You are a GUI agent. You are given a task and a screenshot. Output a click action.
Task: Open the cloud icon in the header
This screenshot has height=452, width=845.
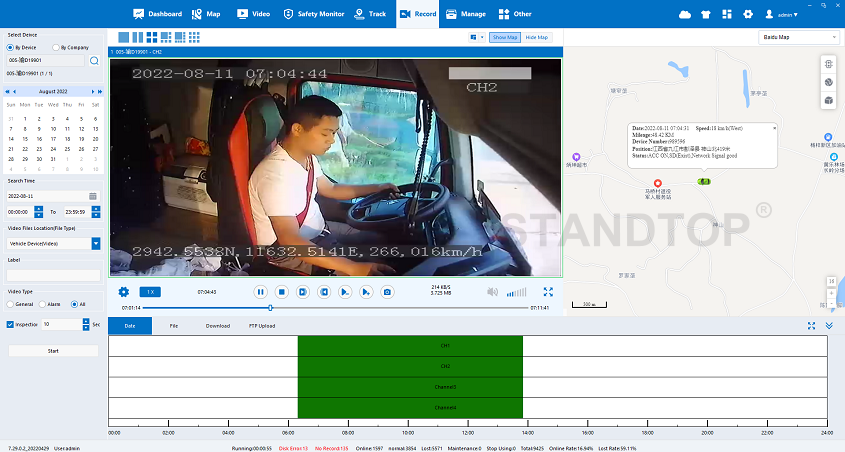tap(685, 14)
